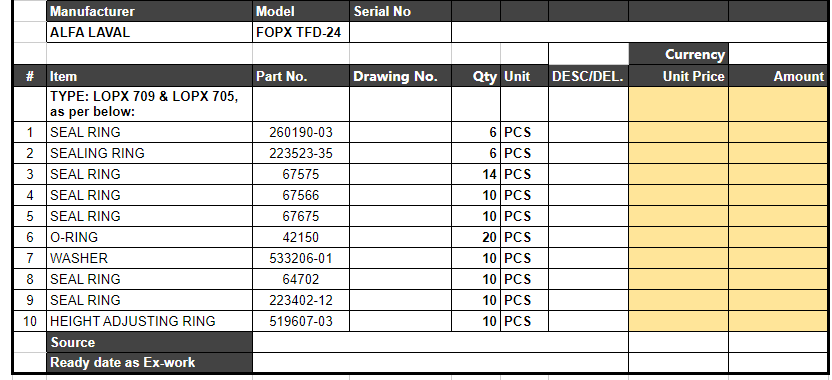Click the HEIGHT ADJUSTING RING cell

(x=150, y=321)
